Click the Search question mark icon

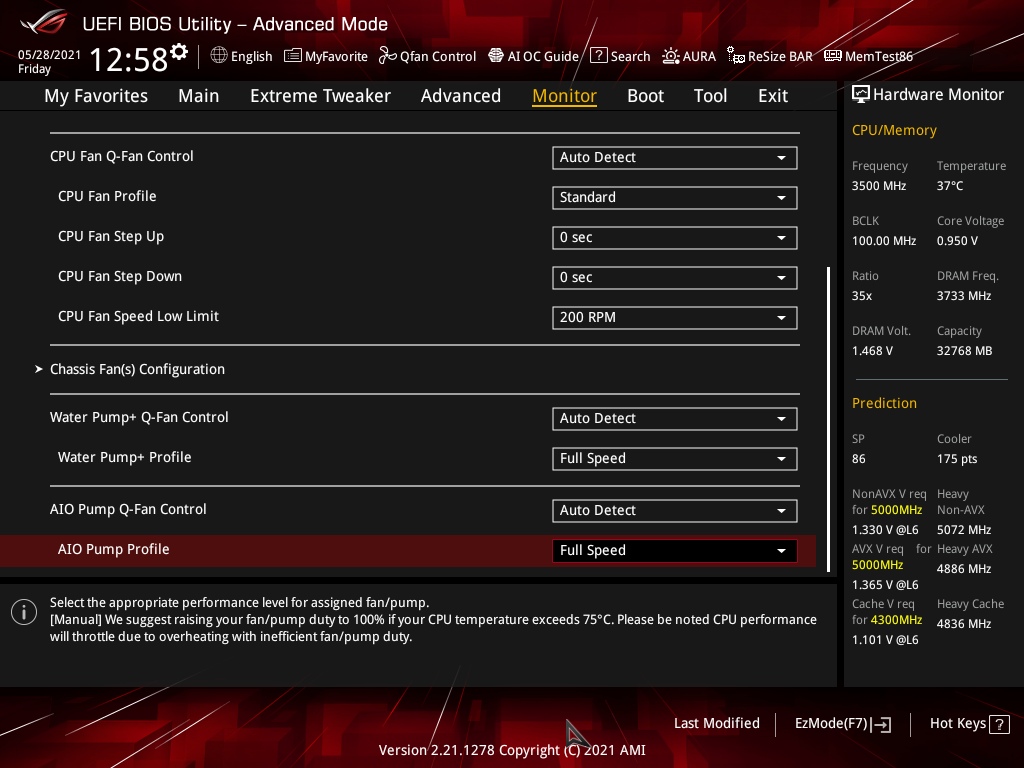(598, 56)
